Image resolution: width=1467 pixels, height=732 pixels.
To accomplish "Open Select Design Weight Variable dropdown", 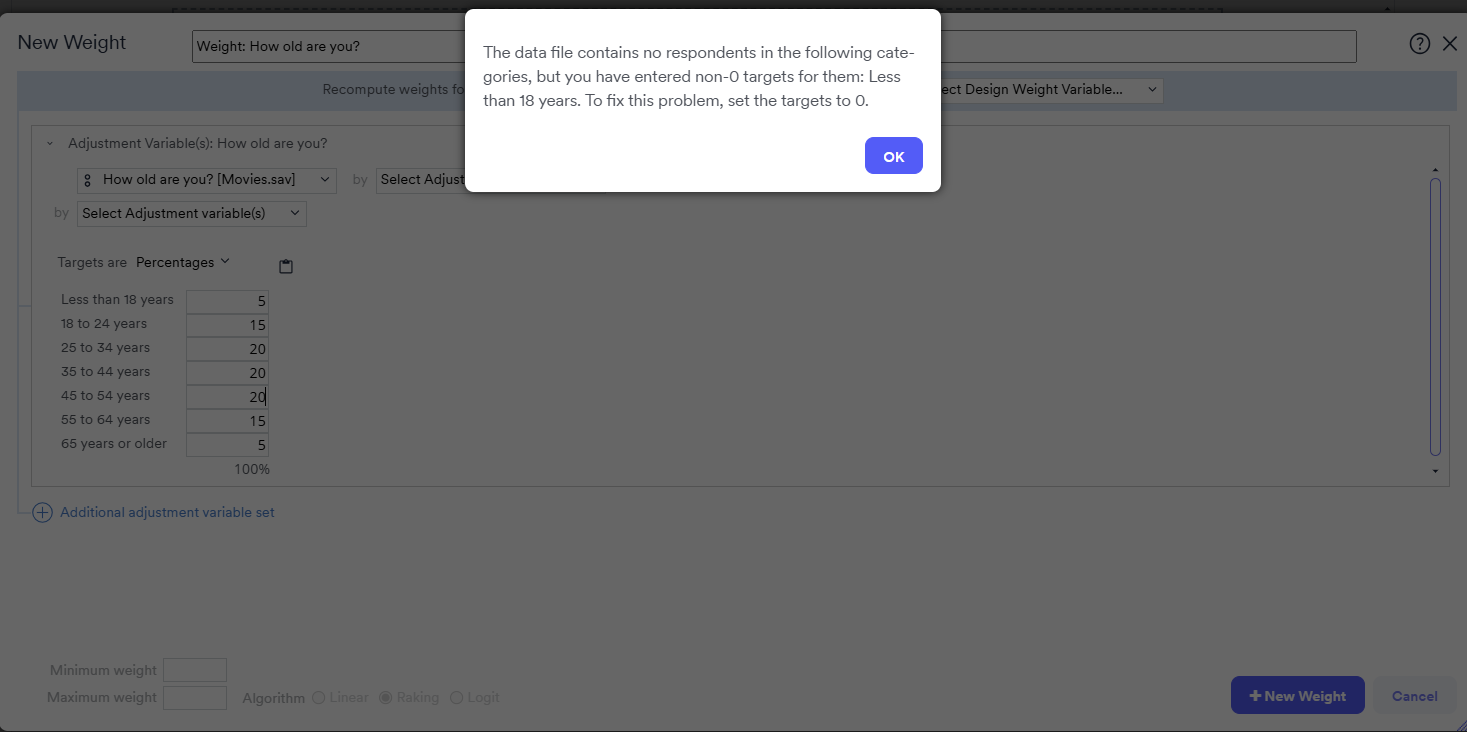I will [1045, 90].
